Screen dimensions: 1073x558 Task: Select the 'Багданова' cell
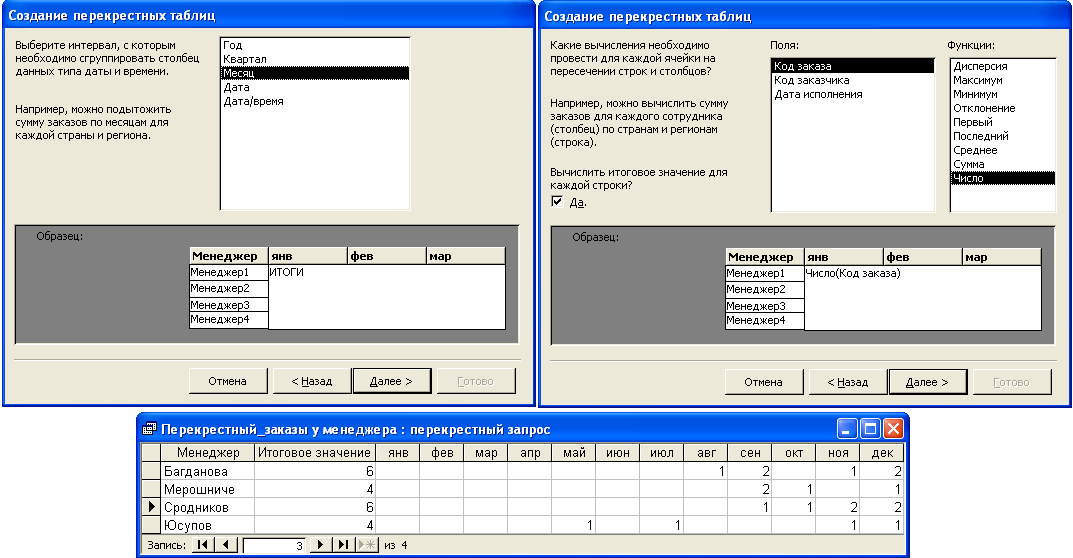point(207,471)
